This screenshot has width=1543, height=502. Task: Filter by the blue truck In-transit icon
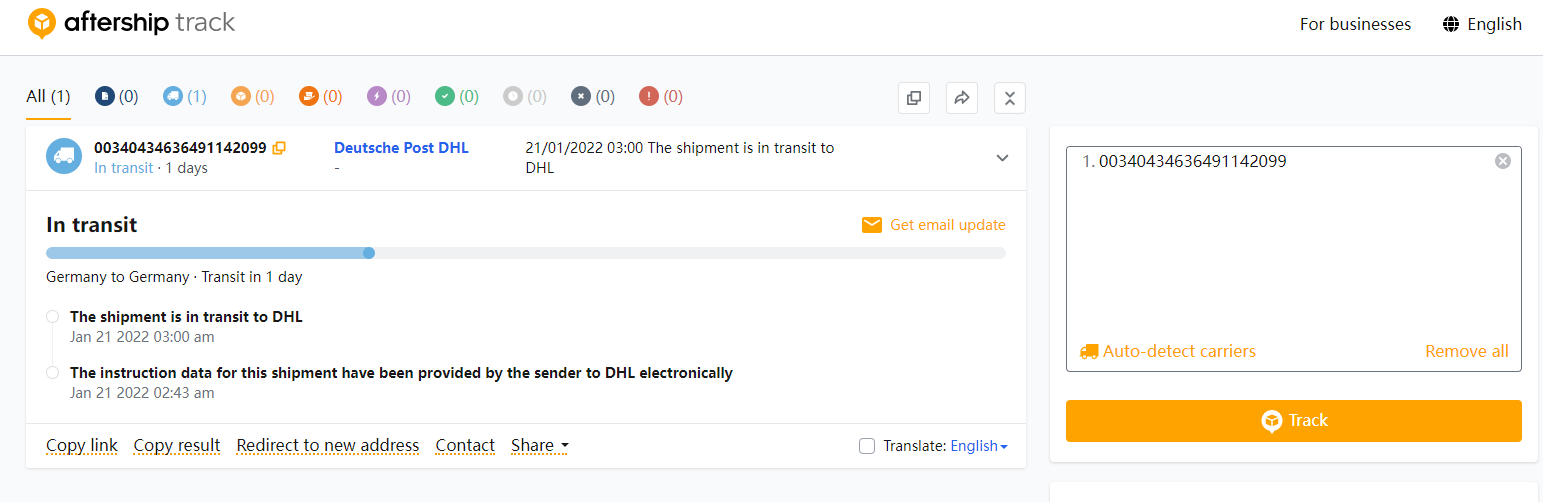tap(173, 96)
